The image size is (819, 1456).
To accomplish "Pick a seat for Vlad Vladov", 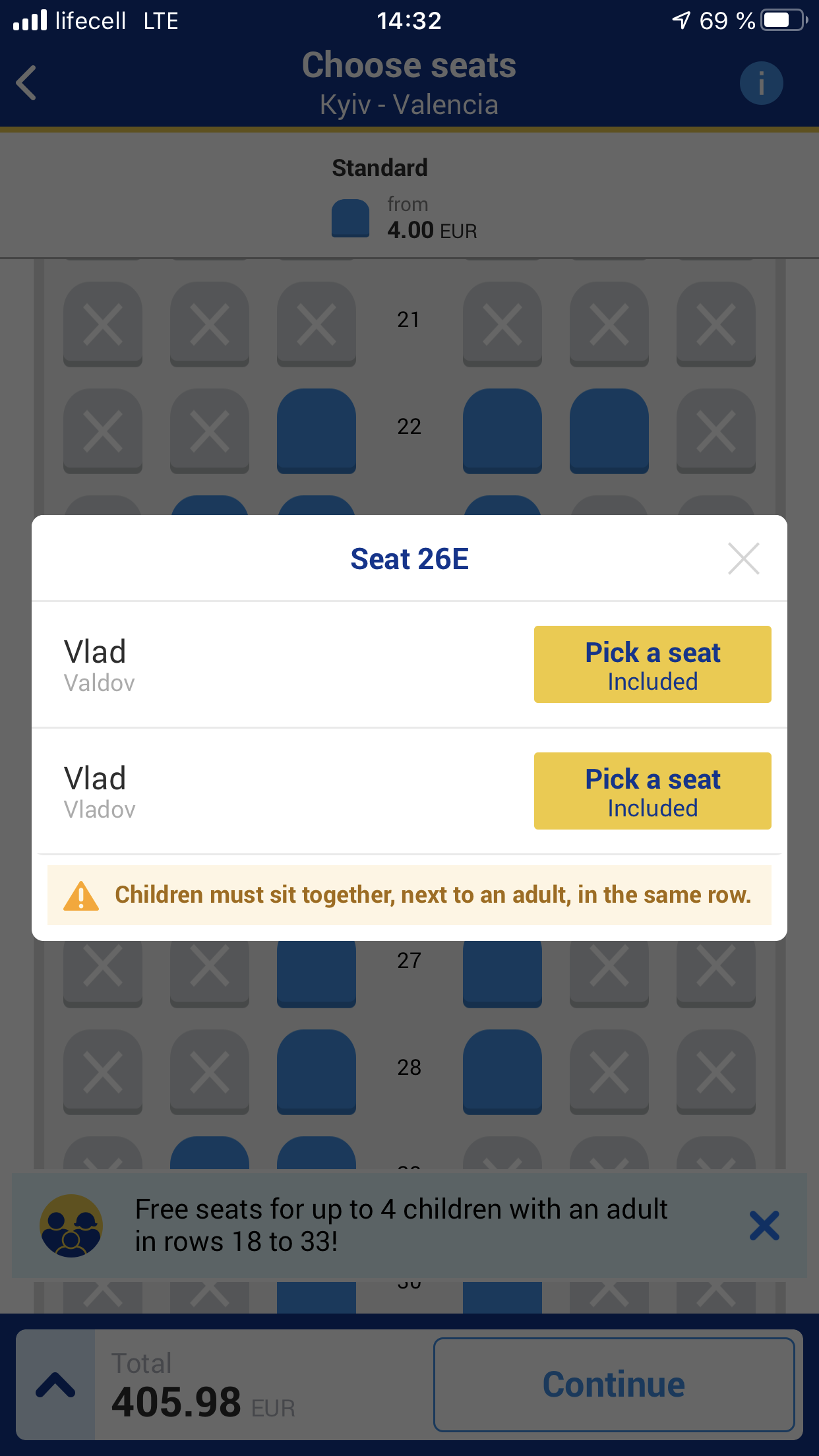I will (x=652, y=791).
